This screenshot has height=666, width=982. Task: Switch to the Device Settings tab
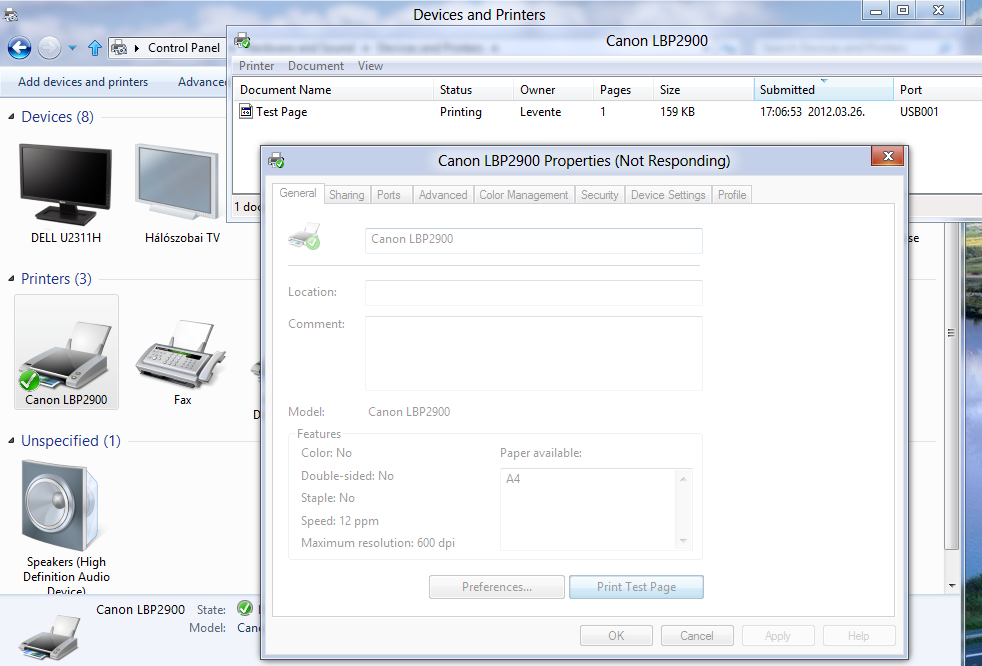[668, 195]
